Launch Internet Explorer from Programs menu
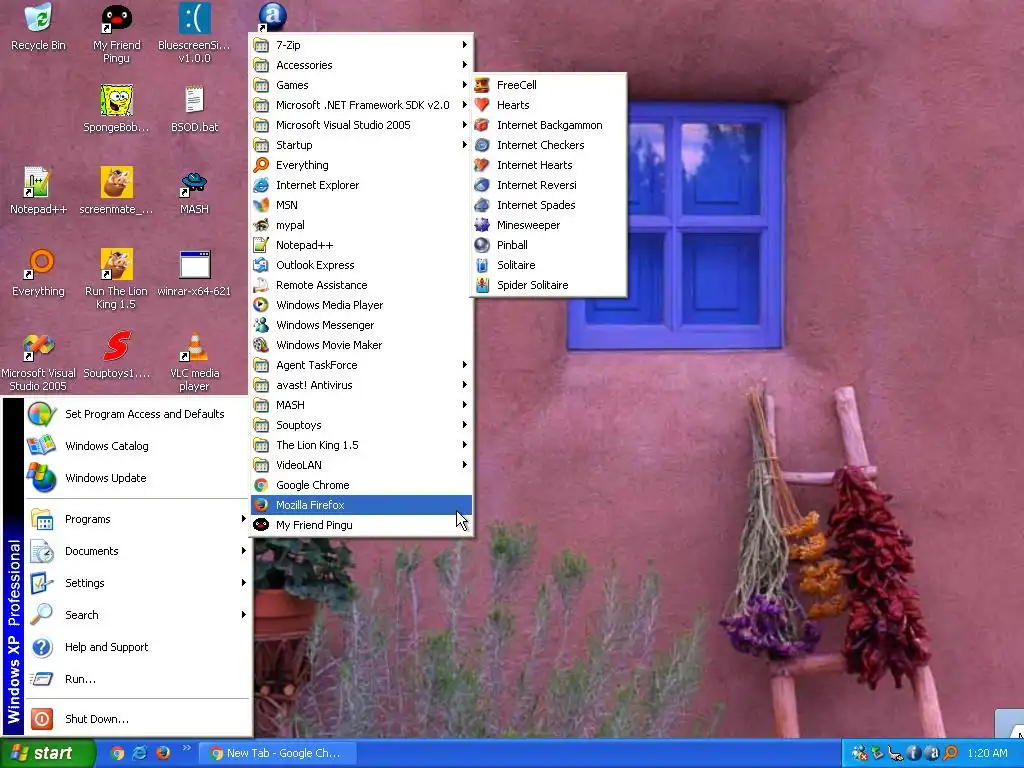This screenshot has height=768, width=1024. point(361,185)
